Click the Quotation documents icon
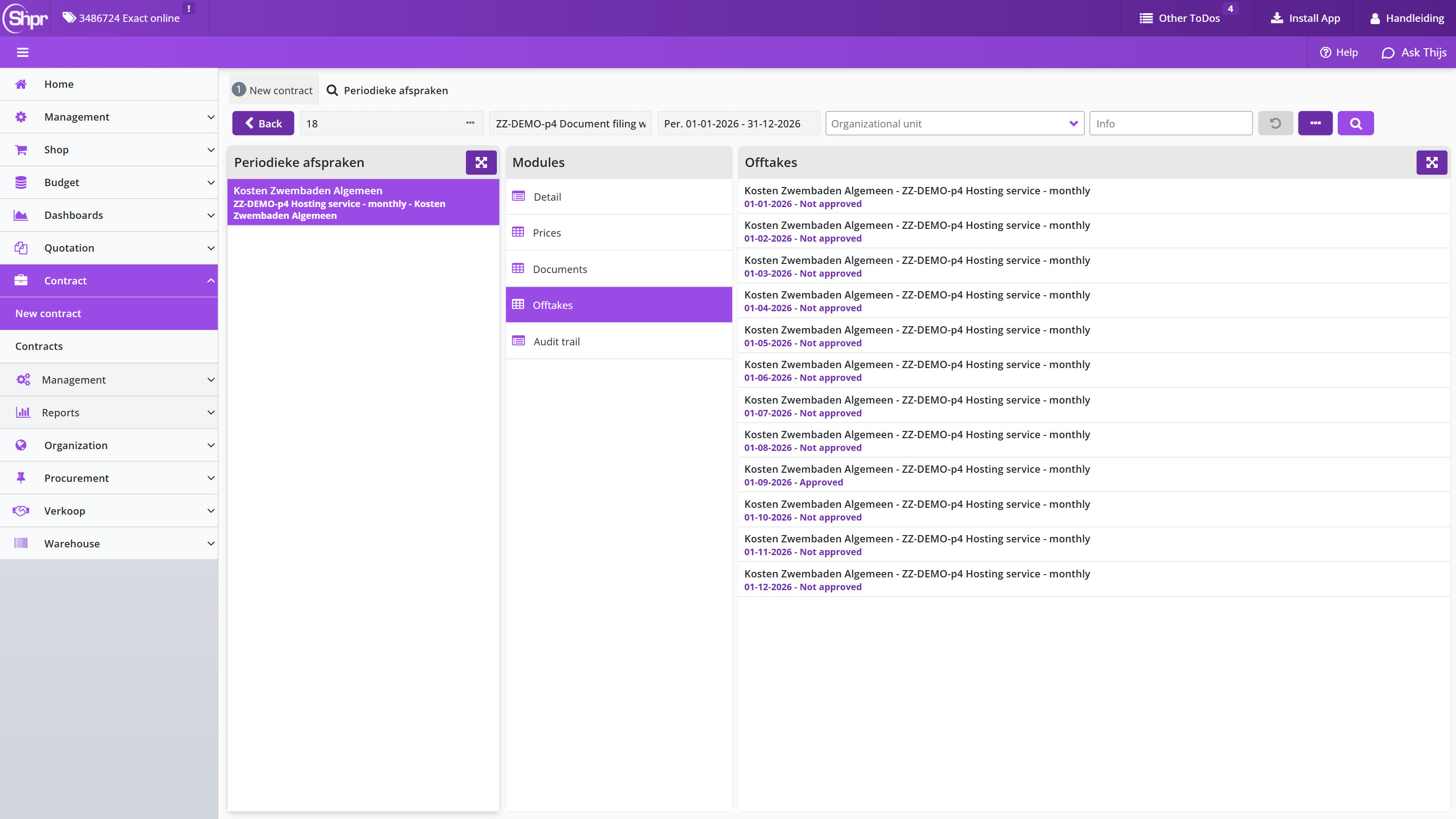The width and height of the screenshot is (1456, 819). tap(21, 248)
